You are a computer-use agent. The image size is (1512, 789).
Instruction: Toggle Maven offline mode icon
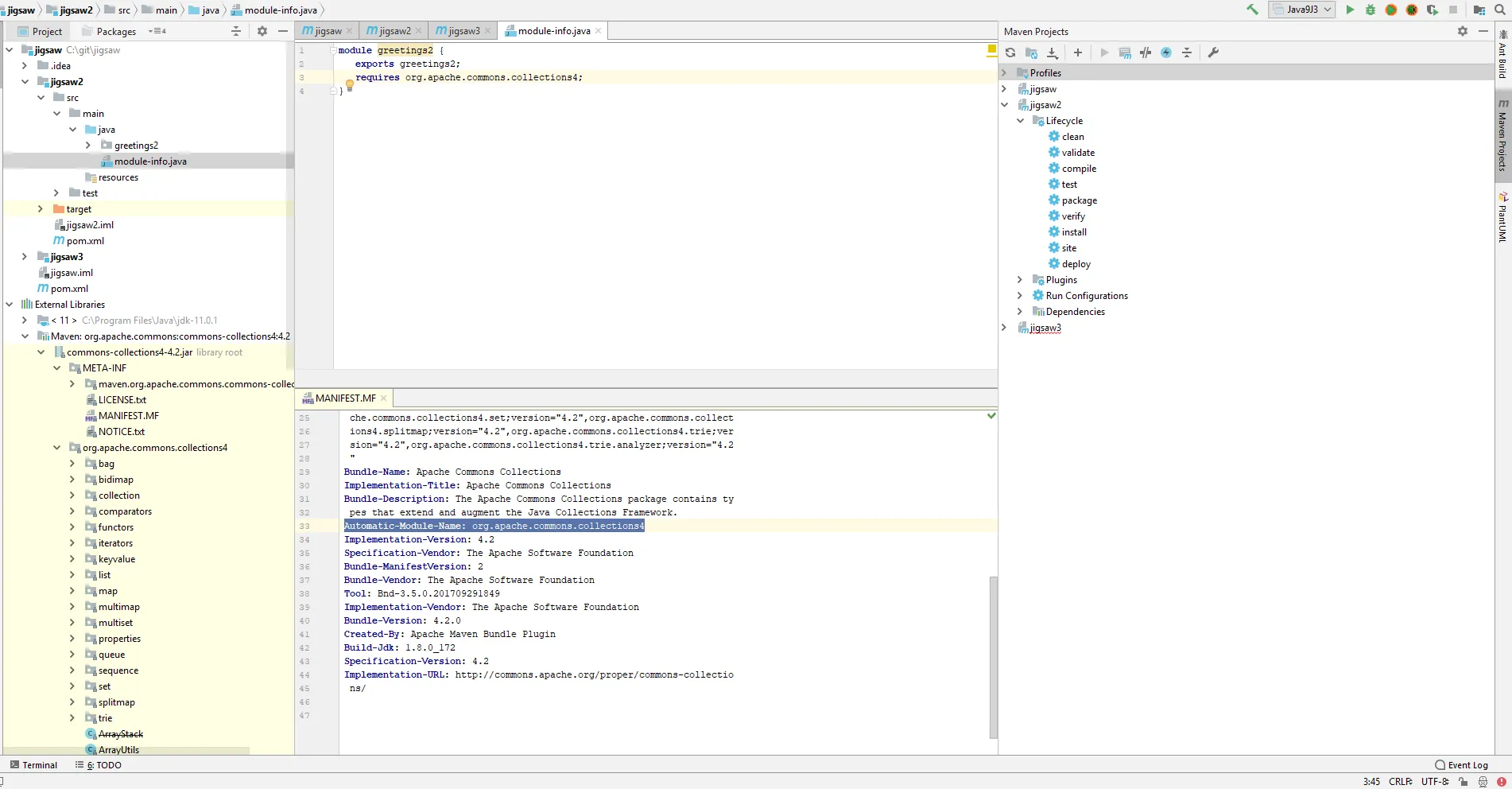(x=1146, y=52)
